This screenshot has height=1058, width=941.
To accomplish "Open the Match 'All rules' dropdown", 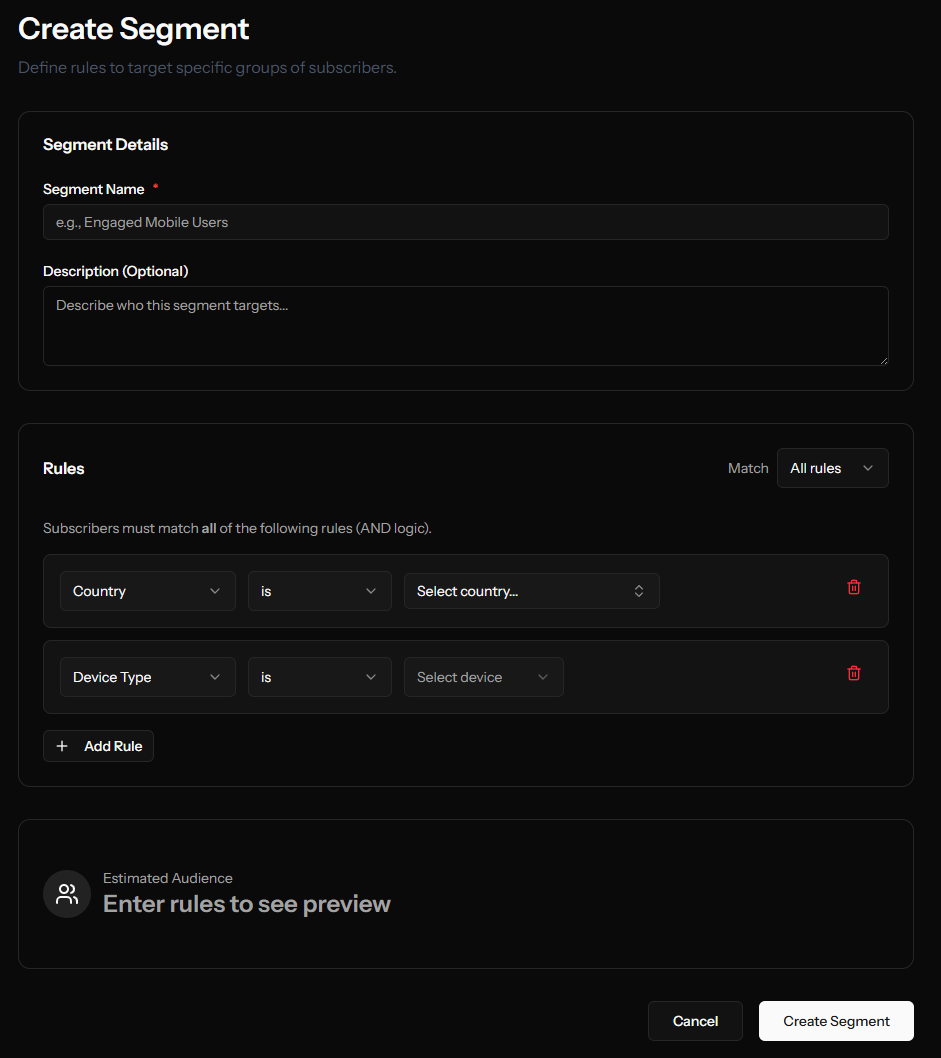I will click(832, 468).
